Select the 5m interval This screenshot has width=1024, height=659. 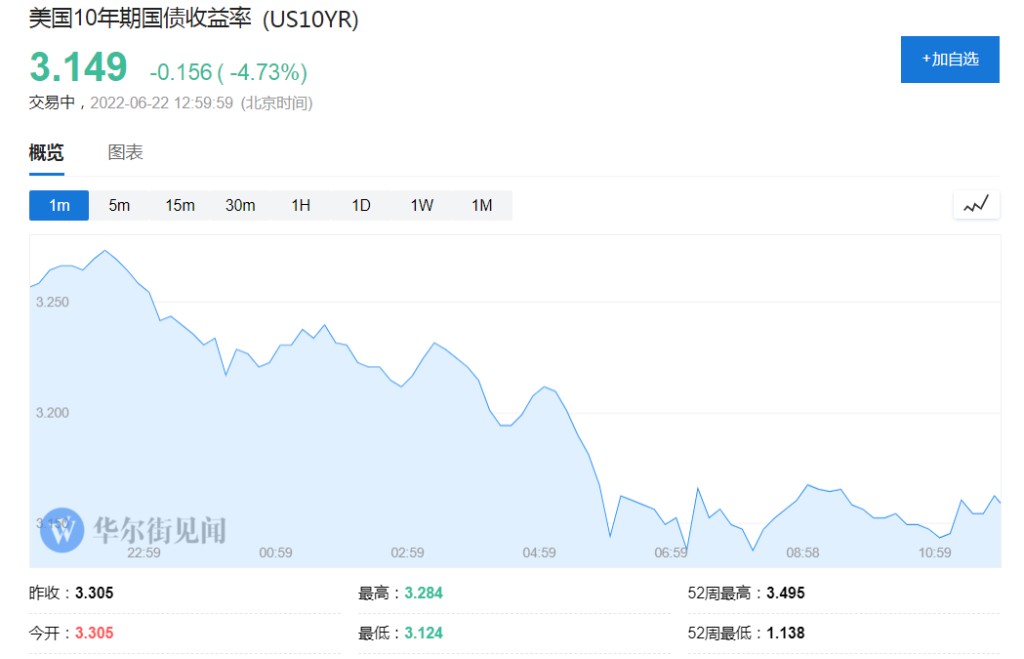point(119,205)
